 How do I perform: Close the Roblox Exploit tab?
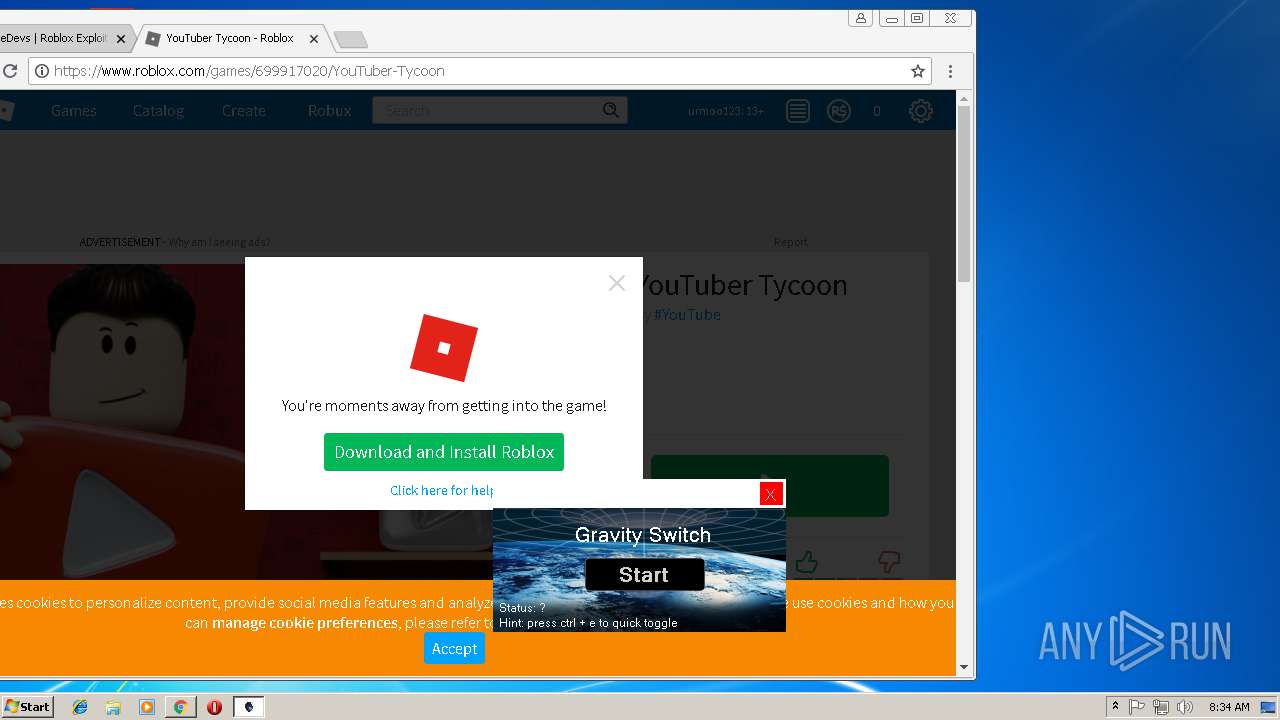click(121, 39)
